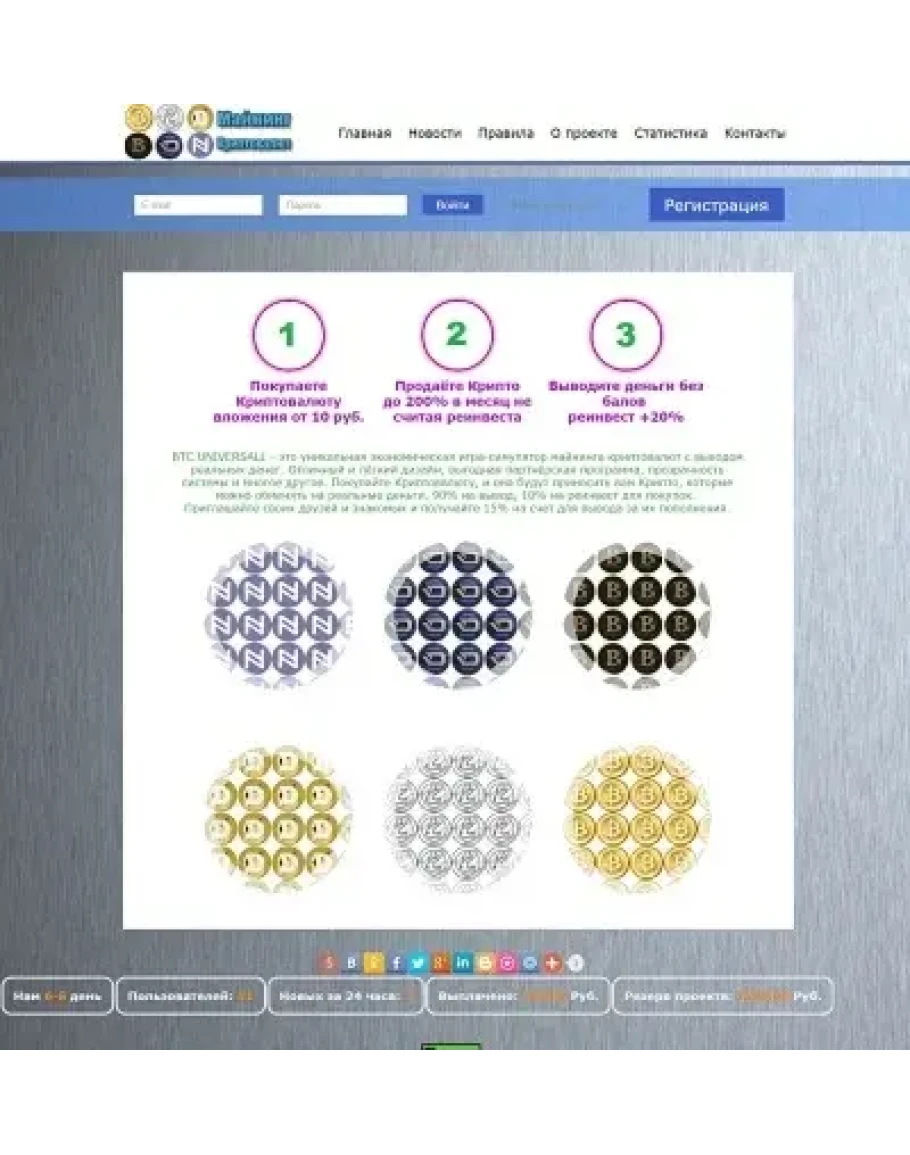The height and width of the screenshot is (1155, 910).
Task: Open the Правила menu link
Action: click(505, 133)
